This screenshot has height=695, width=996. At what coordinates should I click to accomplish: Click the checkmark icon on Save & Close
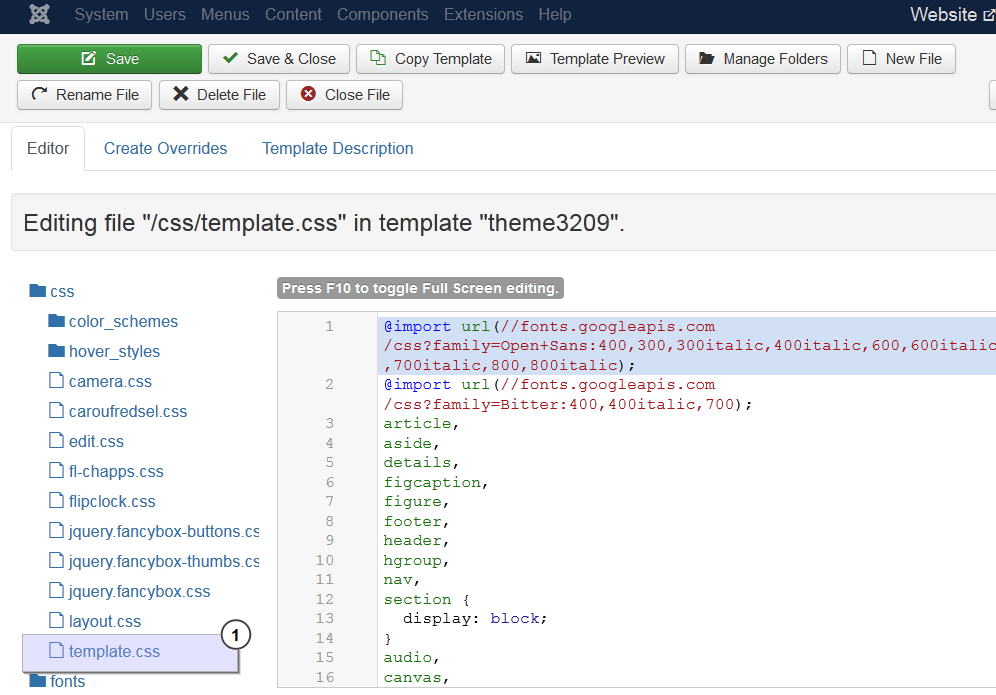pyautogui.click(x=231, y=58)
